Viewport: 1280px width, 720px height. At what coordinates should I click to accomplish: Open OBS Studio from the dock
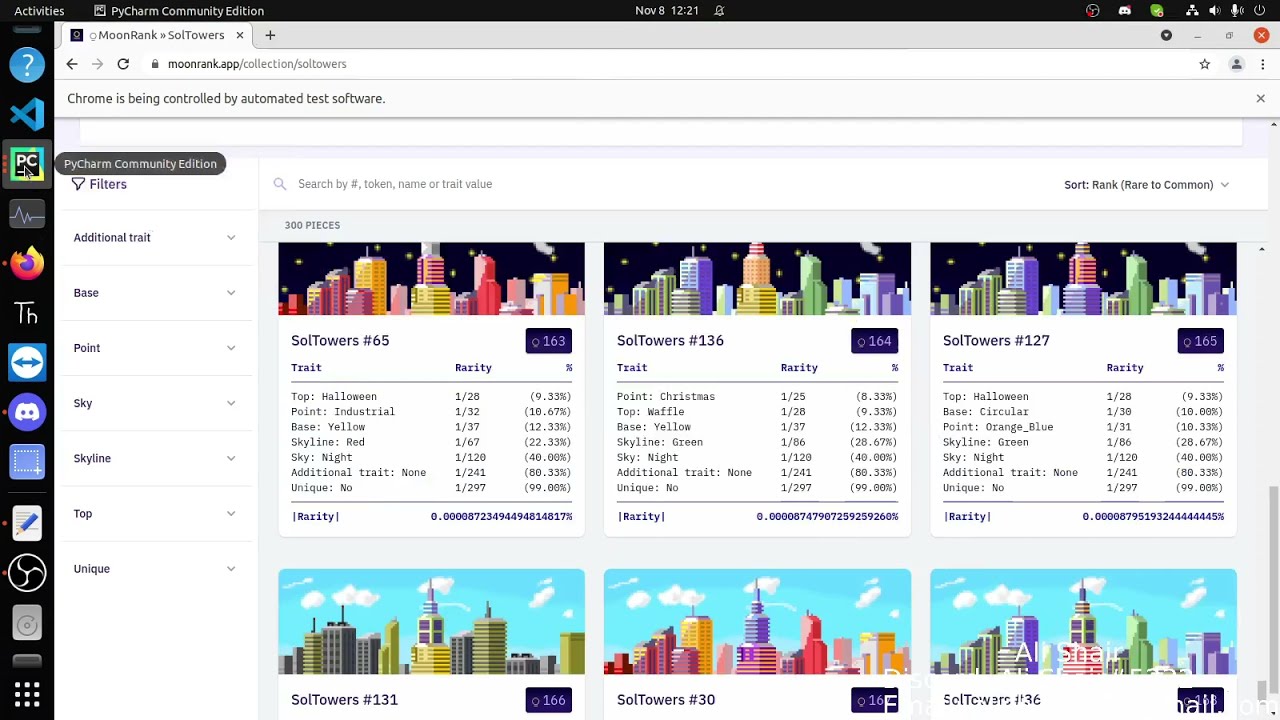pos(27,572)
